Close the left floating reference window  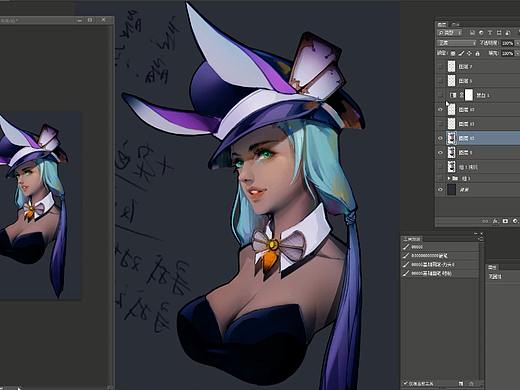[103, 20]
